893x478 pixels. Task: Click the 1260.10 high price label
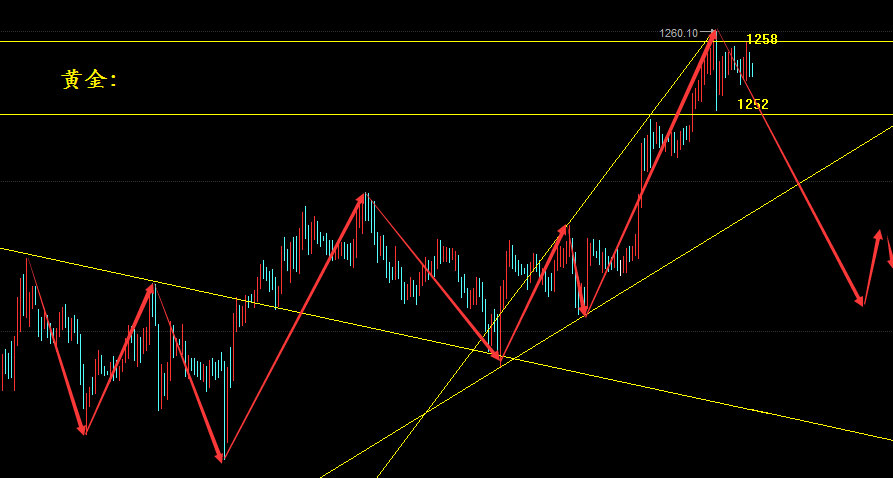pyautogui.click(x=678, y=33)
